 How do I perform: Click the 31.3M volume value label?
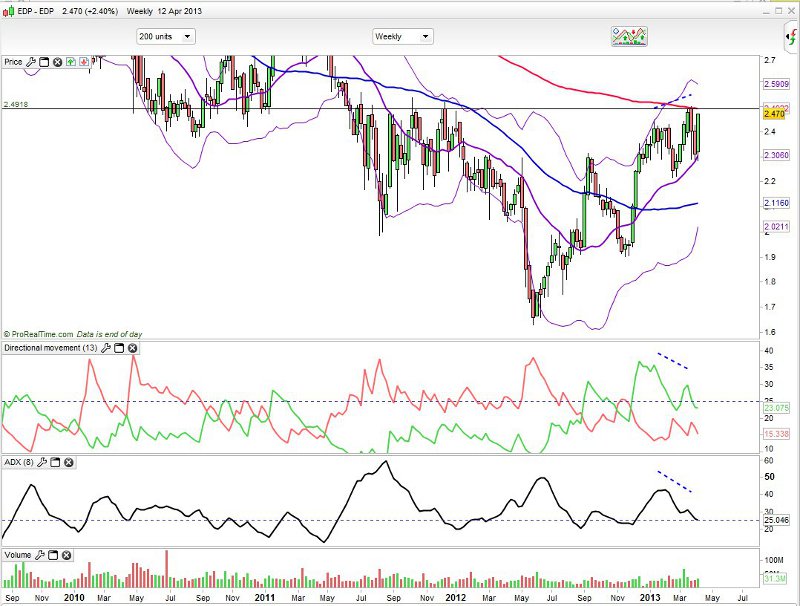[x=775, y=579]
